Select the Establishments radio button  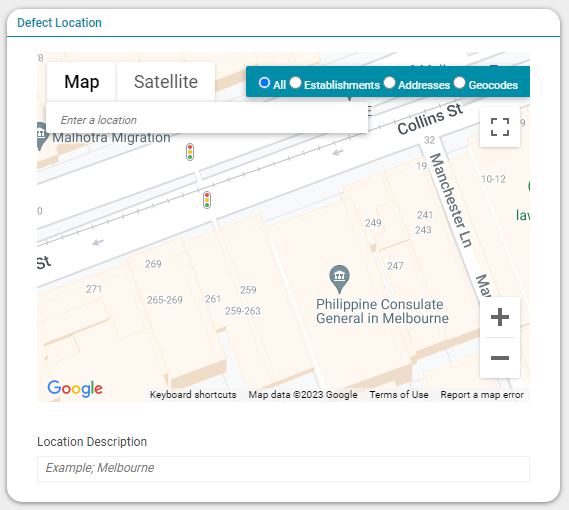pyautogui.click(x=295, y=82)
